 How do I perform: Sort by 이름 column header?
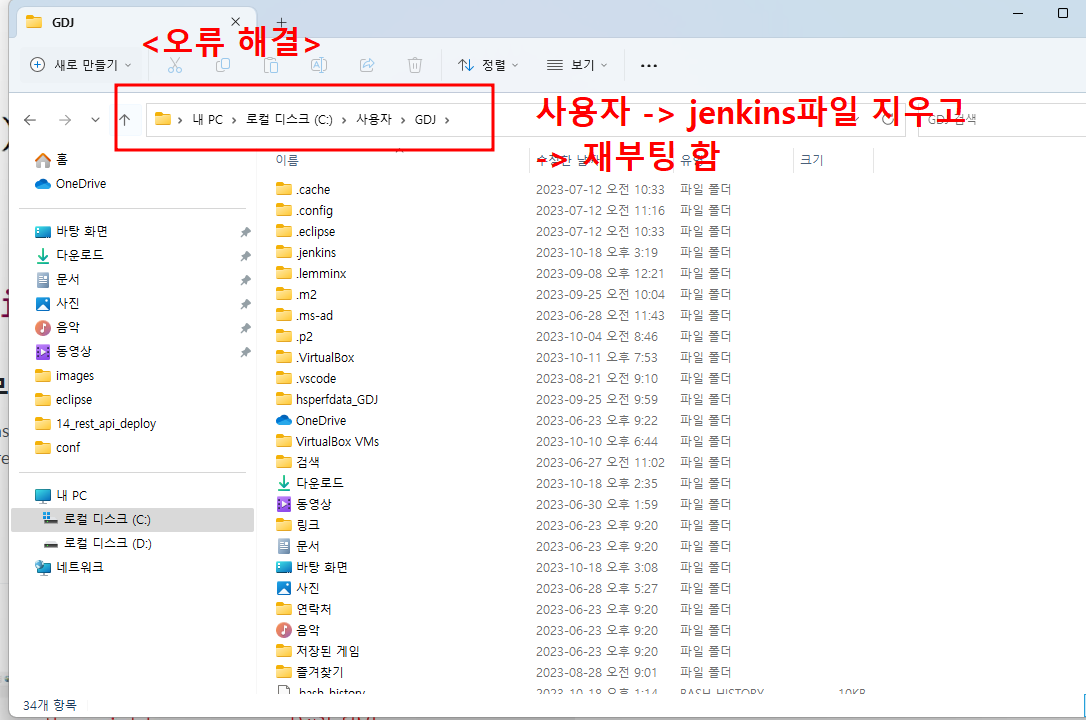coord(287,160)
